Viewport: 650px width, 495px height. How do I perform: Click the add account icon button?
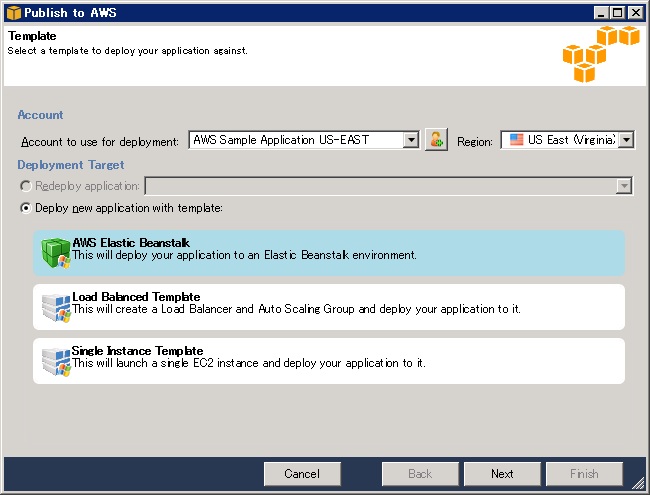click(436, 139)
